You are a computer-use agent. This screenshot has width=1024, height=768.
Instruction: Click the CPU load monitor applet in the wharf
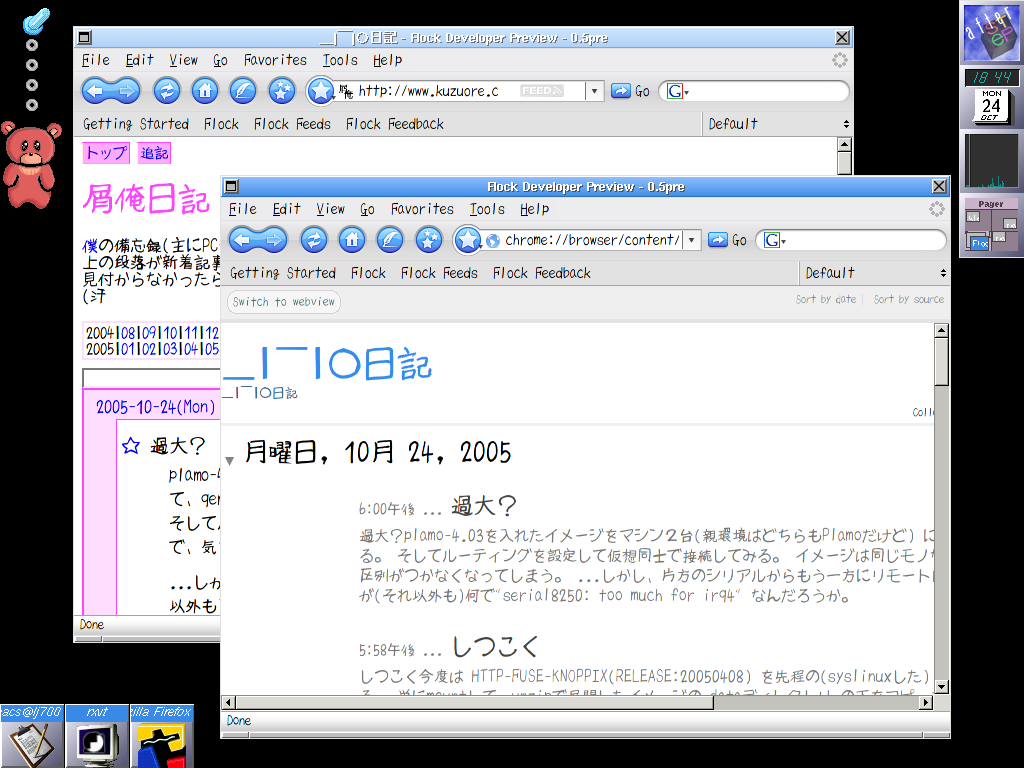[x=991, y=161]
